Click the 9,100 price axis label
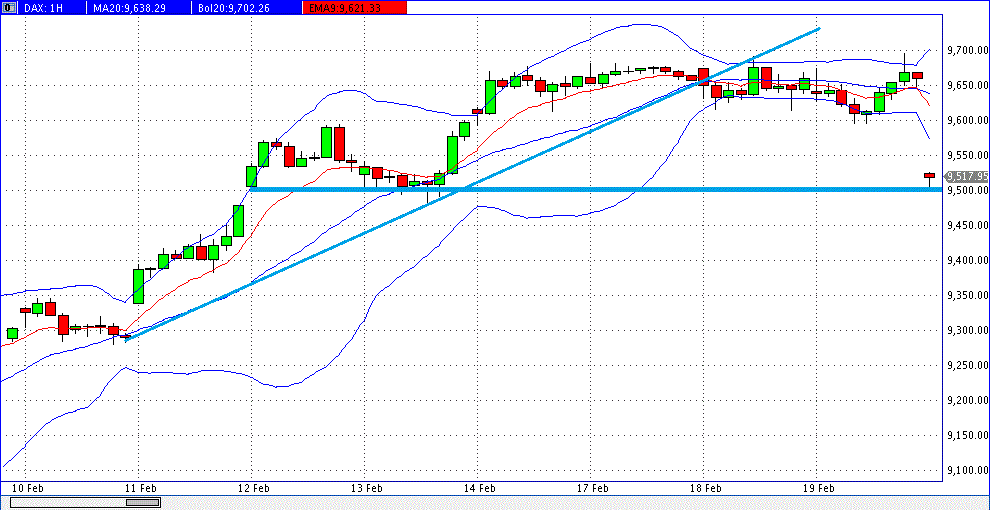Viewport: 990px width, 510px height. click(x=965, y=470)
